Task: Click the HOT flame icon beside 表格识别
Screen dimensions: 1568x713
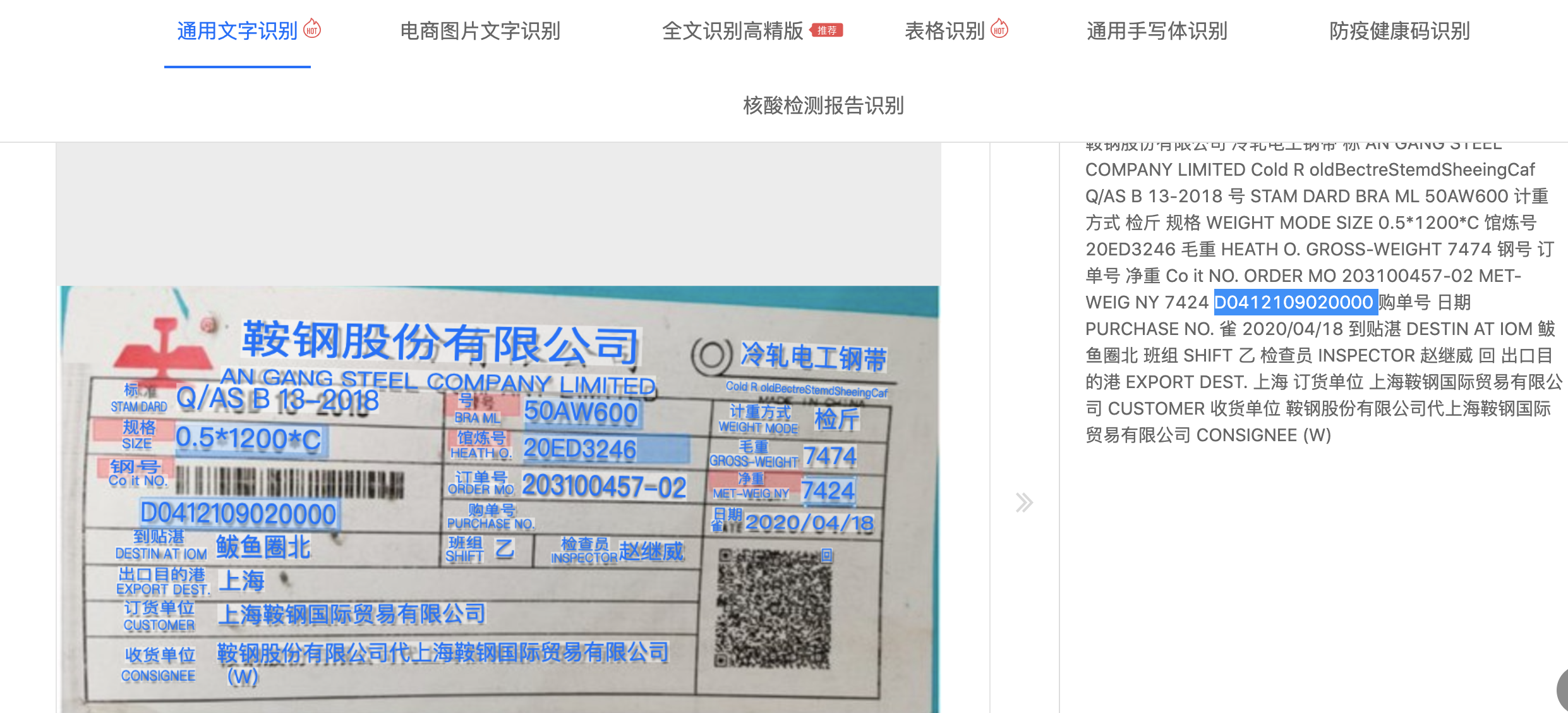Action: [x=999, y=28]
